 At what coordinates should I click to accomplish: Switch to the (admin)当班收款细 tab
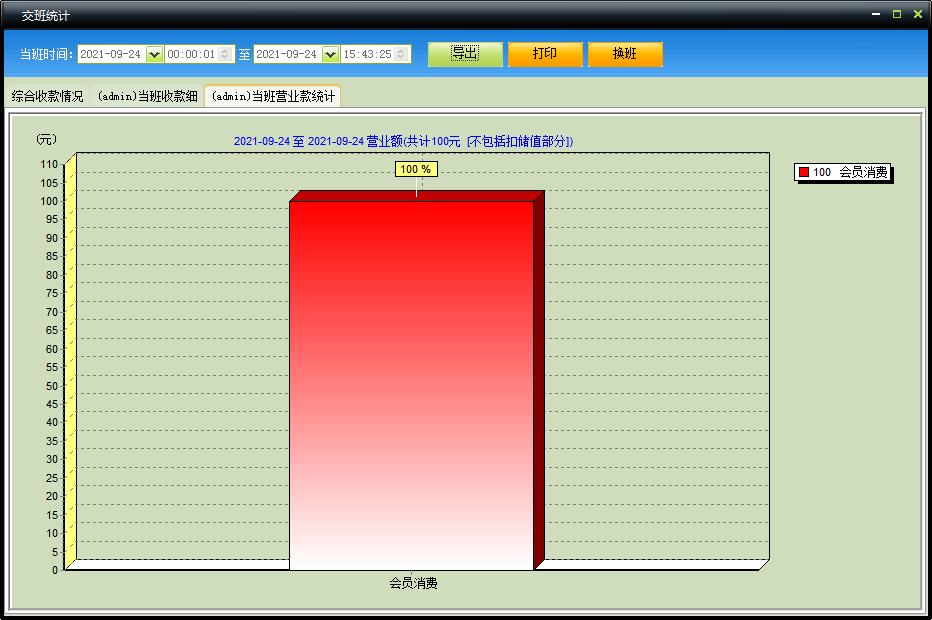point(147,96)
